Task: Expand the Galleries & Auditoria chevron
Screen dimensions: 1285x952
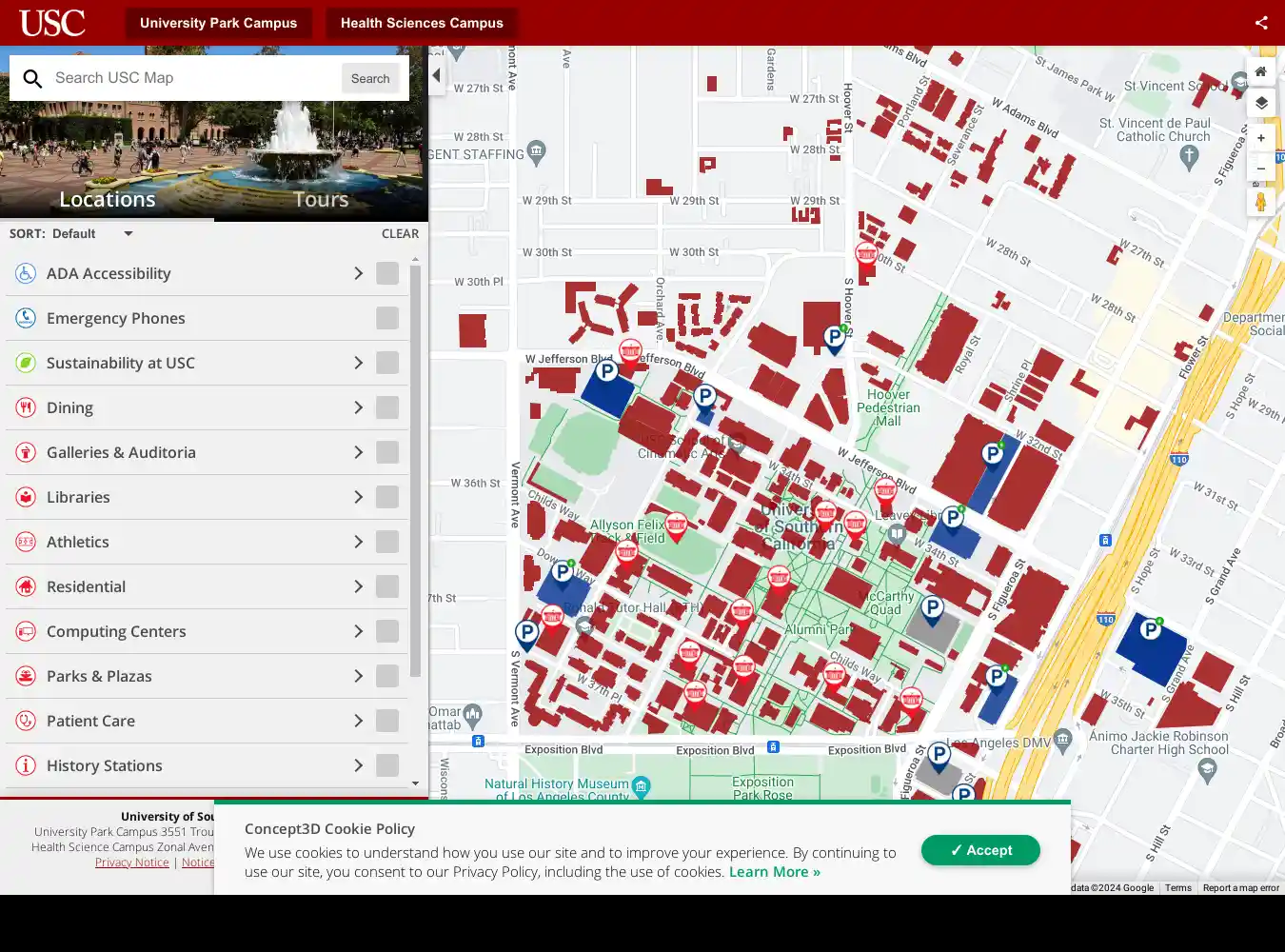Action: (x=359, y=452)
